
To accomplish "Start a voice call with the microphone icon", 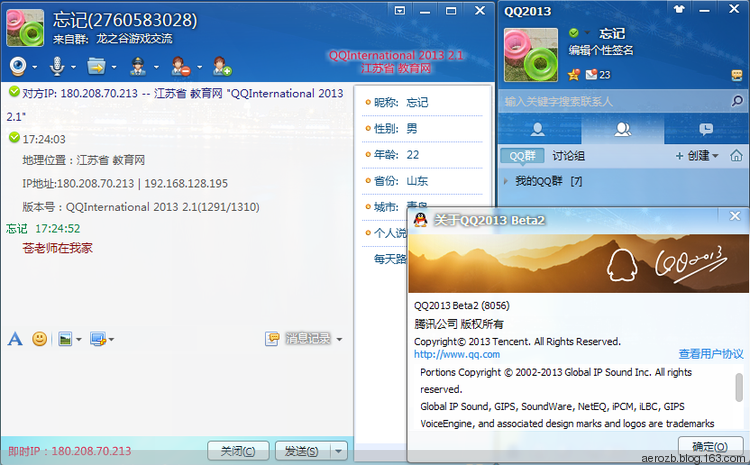I will [57, 66].
